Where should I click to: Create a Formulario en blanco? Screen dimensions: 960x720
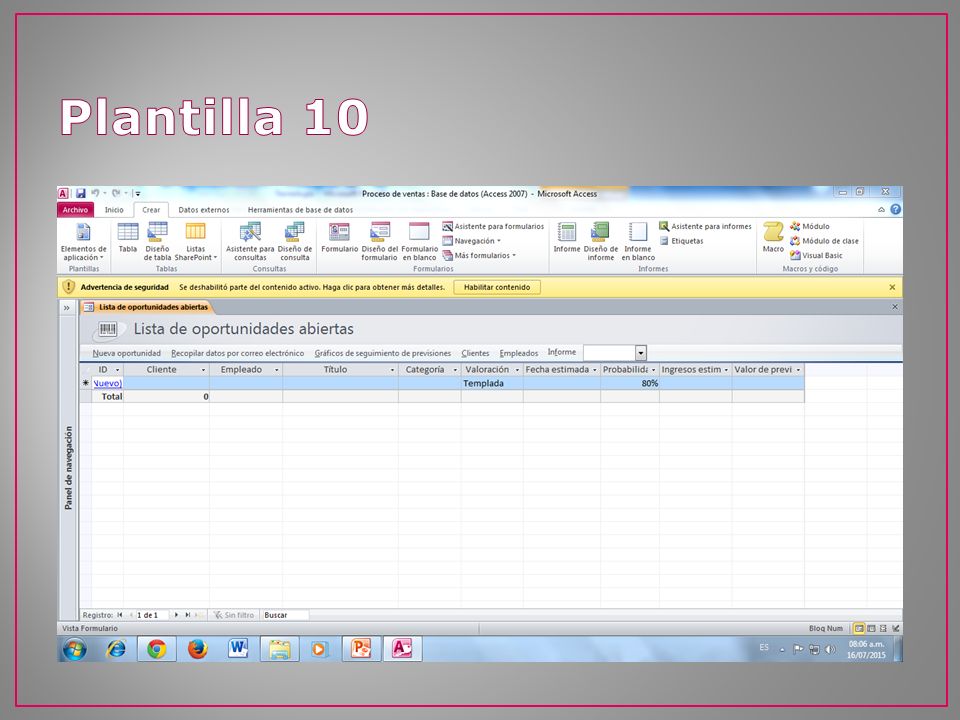click(419, 242)
